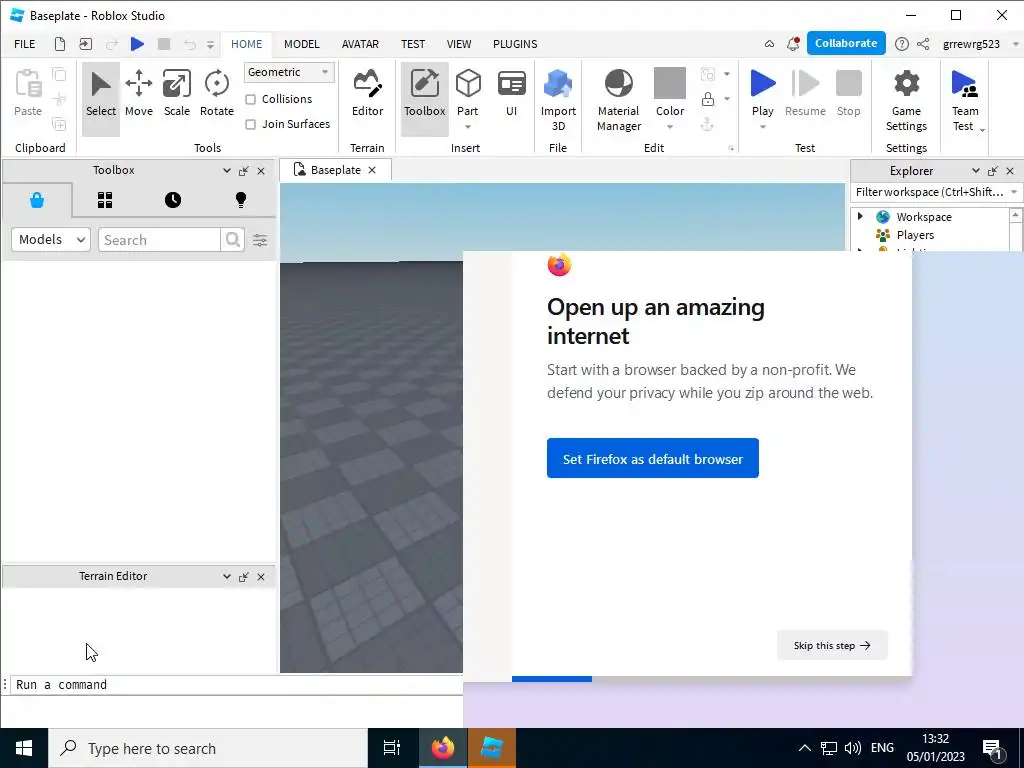The image size is (1024, 768).
Task: Click Skip this step in Firefox
Action: coord(831,645)
